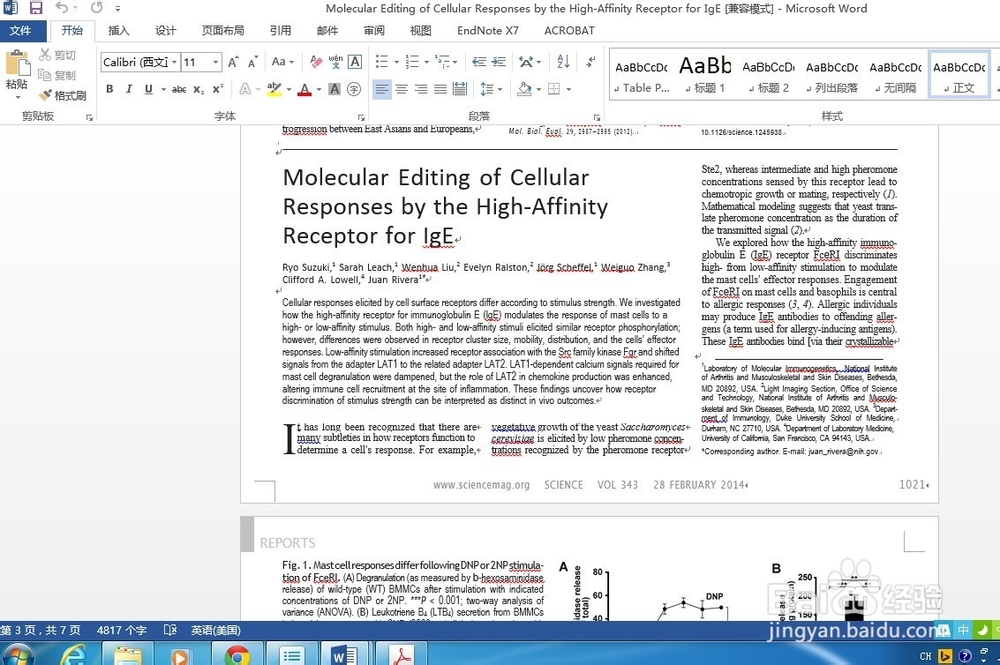The width and height of the screenshot is (1000, 665).
Task: Click the Character Shading icon
Action: tap(334, 89)
